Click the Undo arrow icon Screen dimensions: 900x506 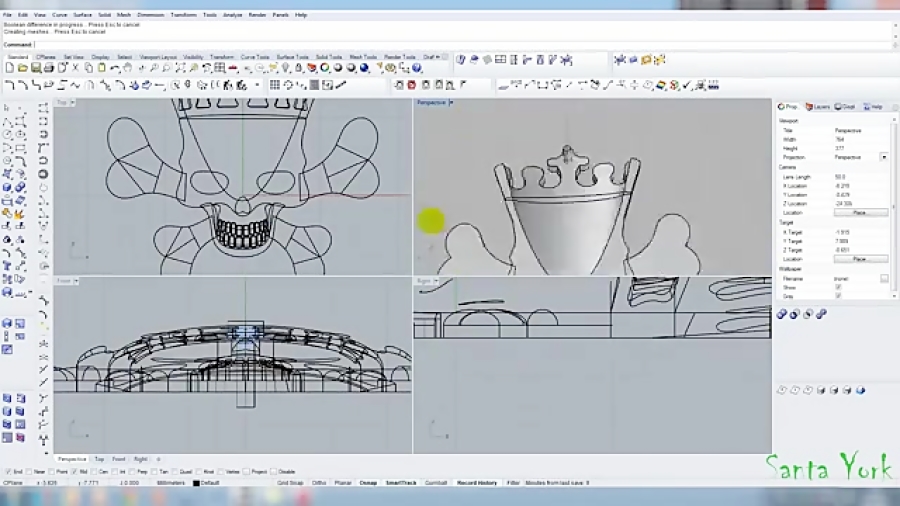coord(115,68)
